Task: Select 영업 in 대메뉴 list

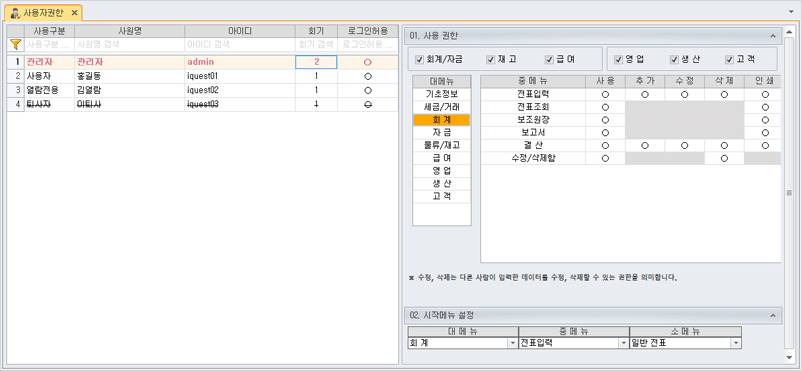Action: tap(442, 171)
